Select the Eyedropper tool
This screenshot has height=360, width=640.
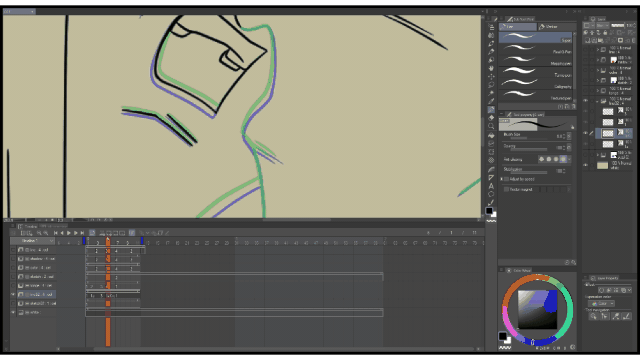(491, 93)
